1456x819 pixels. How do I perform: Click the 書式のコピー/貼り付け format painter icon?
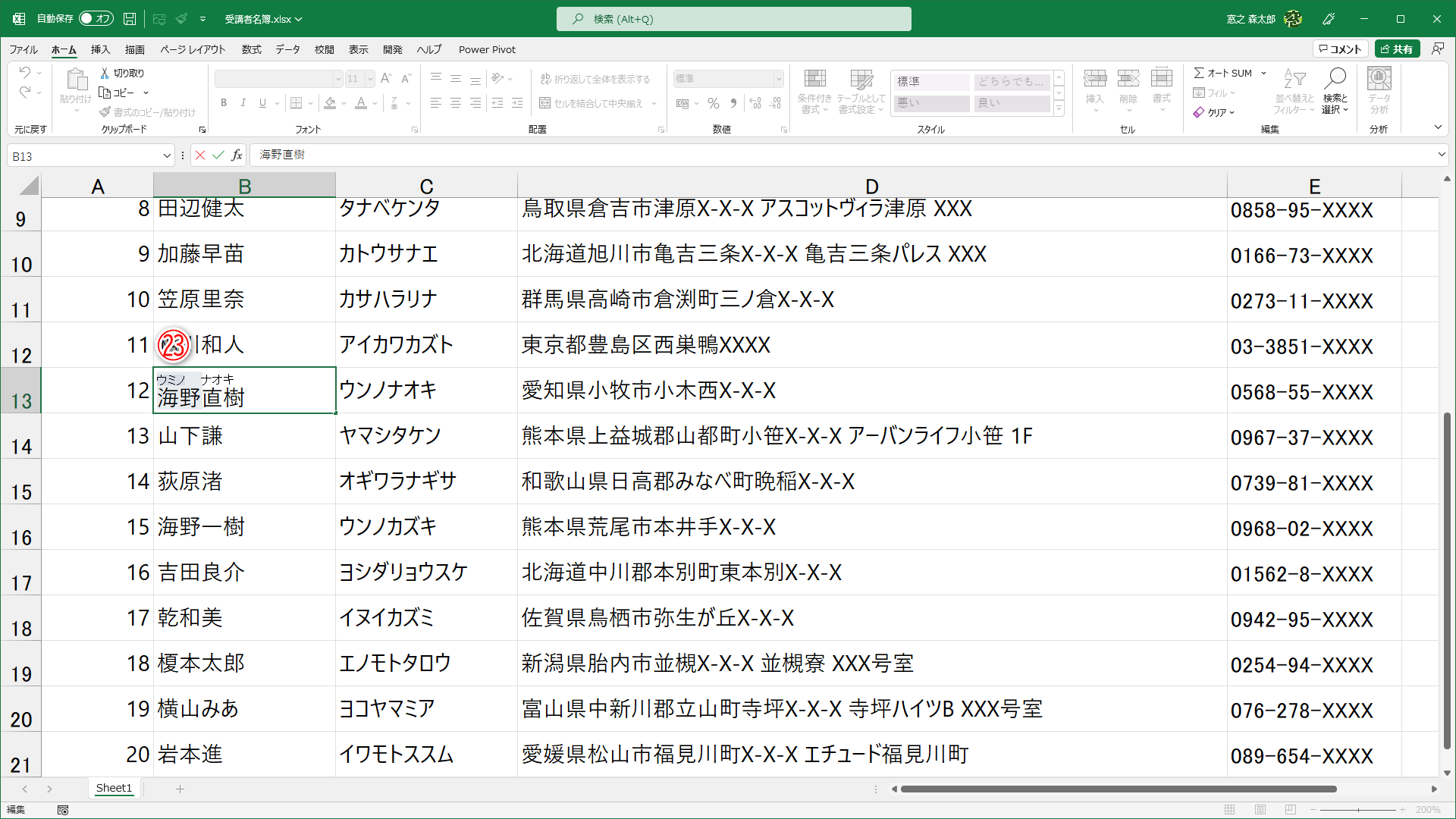[106, 111]
